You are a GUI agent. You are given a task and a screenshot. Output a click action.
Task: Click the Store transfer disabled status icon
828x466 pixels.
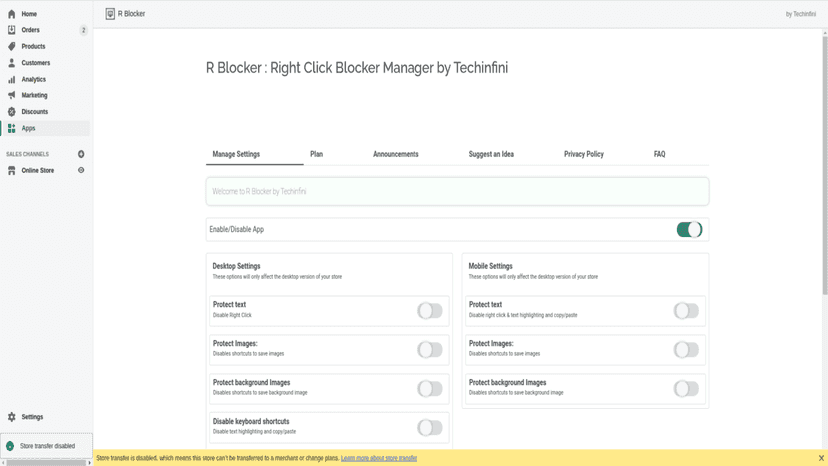click(10, 446)
